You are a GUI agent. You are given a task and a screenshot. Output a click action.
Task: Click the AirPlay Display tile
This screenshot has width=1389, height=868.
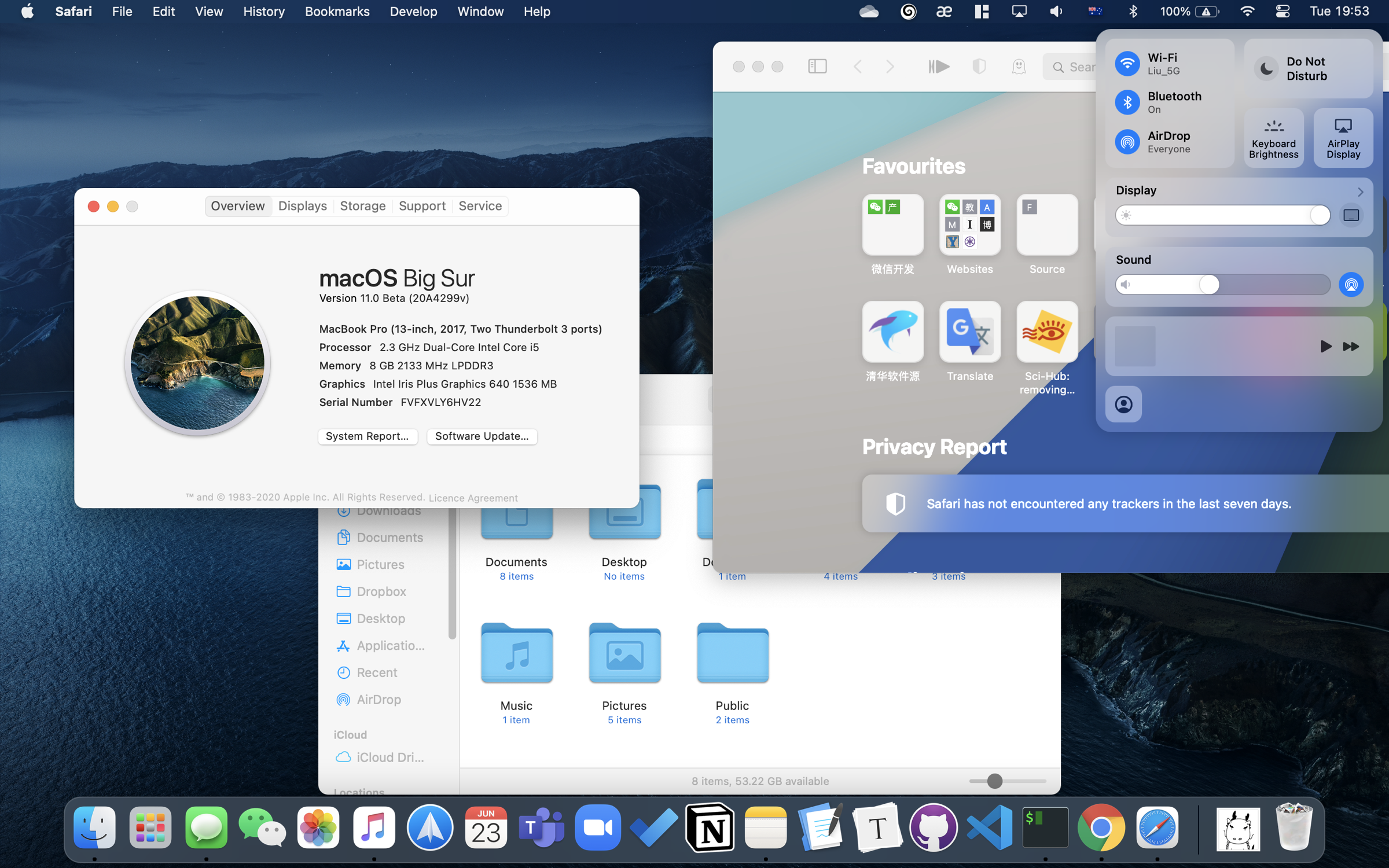[x=1343, y=138]
